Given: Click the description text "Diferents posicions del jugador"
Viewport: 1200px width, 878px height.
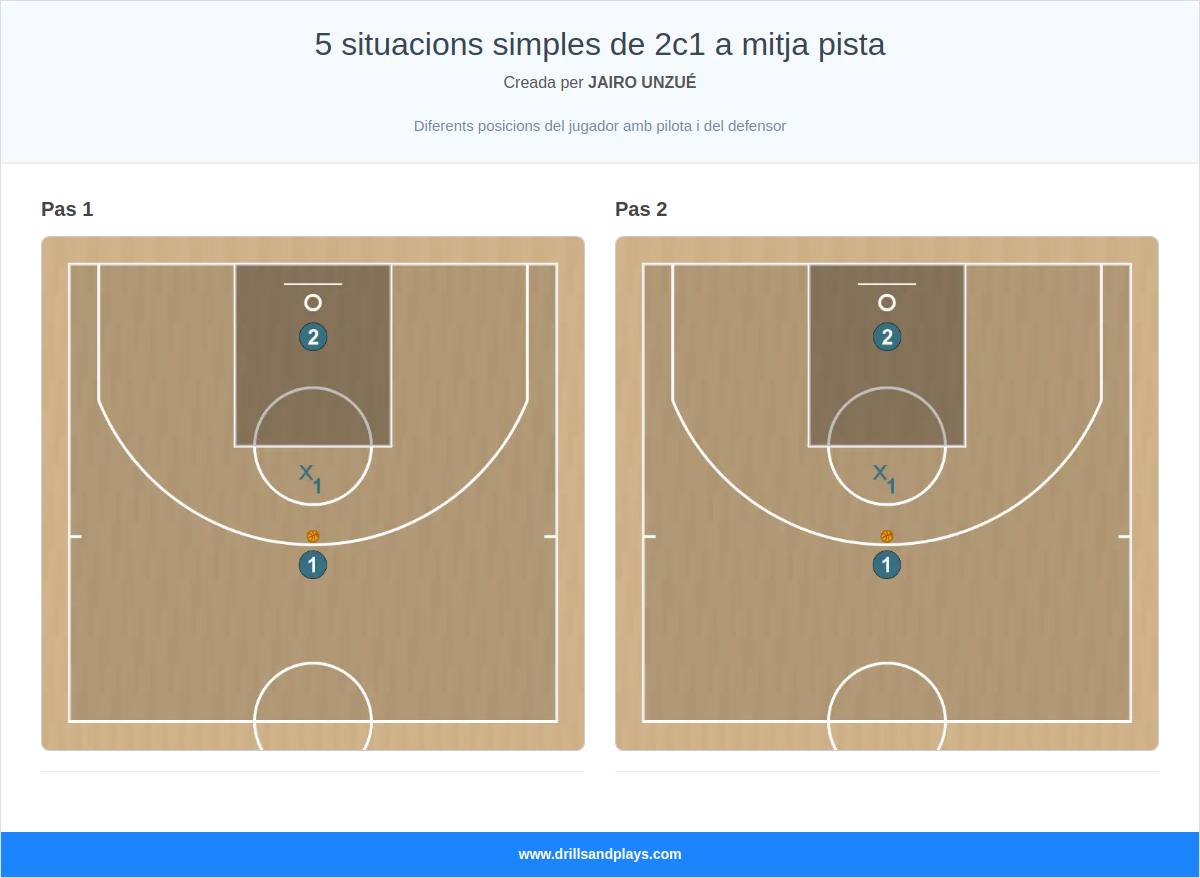Looking at the screenshot, I should pyautogui.click(x=600, y=126).
